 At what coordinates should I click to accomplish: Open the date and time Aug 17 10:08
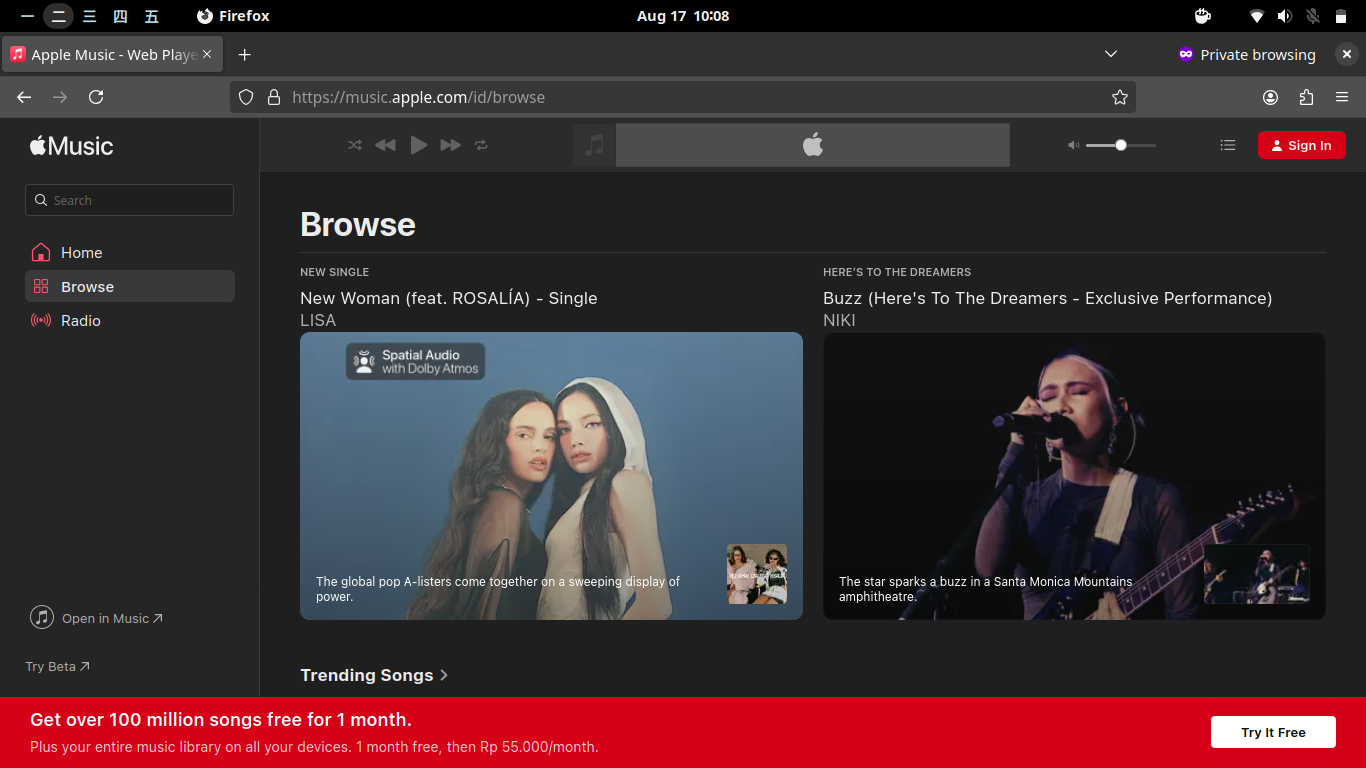pyautogui.click(x=683, y=16)
